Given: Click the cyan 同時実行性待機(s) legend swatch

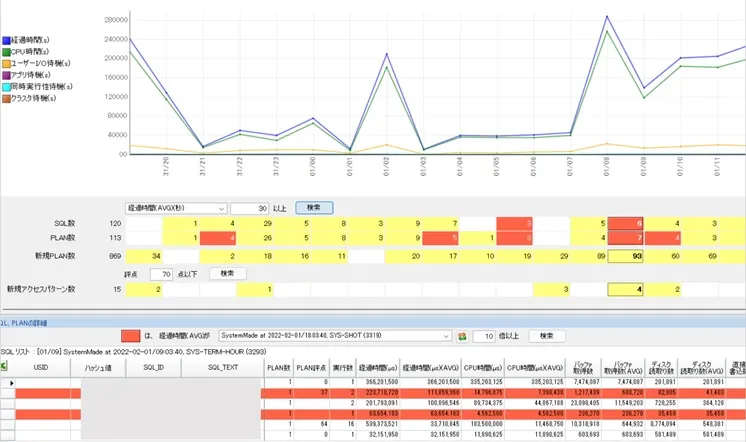Looking at the screenshot, I should [x=6, y=87].
